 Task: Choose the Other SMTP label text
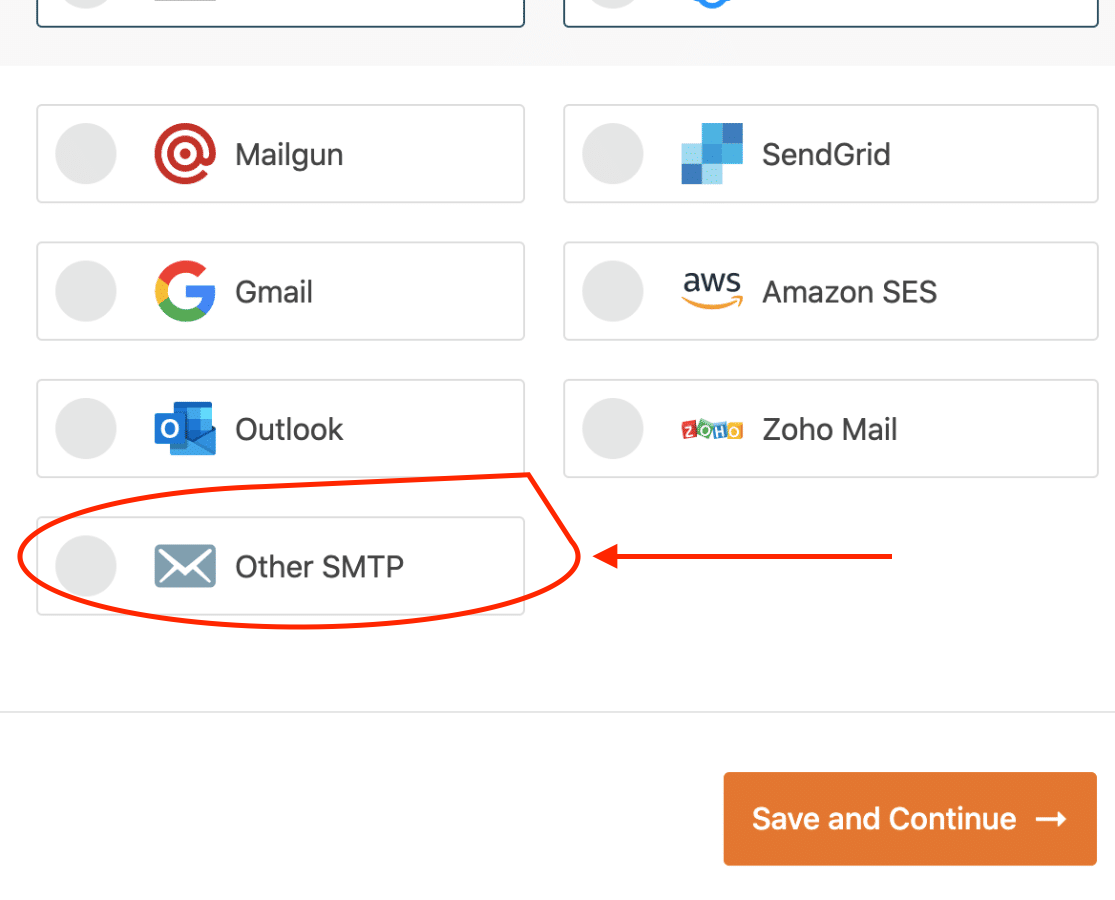[x=319, y=567]
